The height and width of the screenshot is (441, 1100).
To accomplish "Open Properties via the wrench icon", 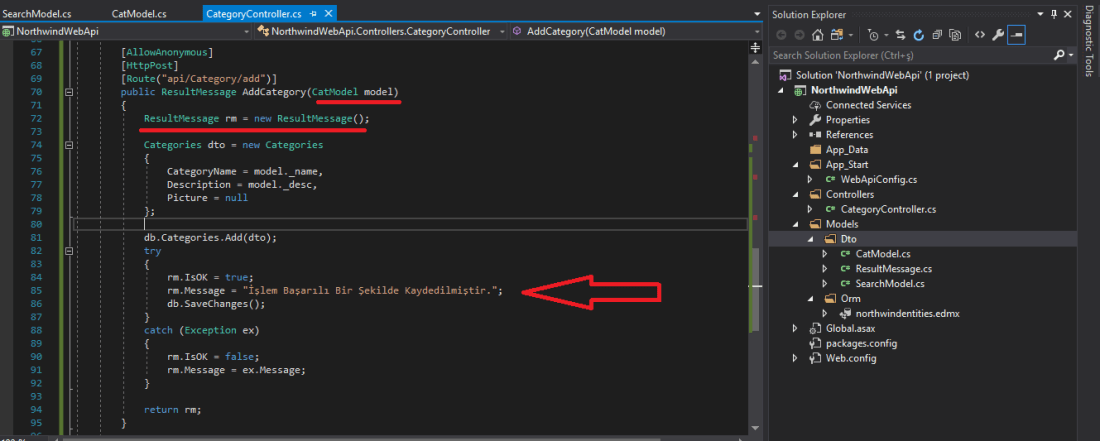I will pos(996,34).
